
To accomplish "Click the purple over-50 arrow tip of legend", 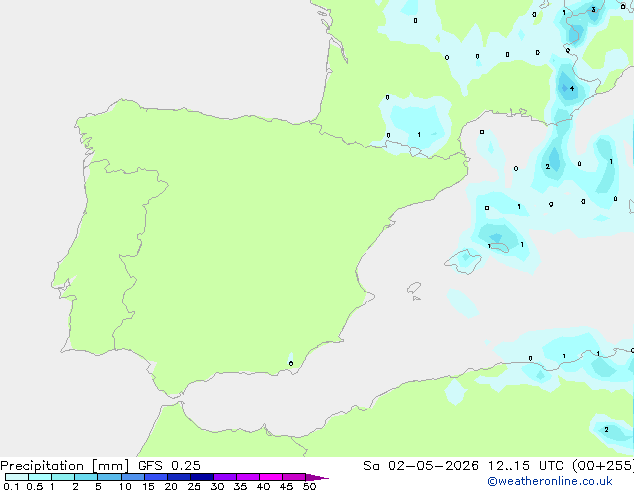I will pyautogui.click(x=317, y=477).
